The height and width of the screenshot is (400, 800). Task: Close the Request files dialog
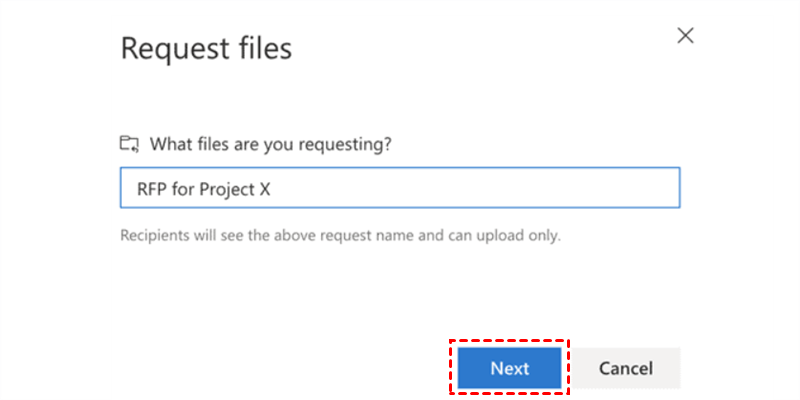pos(685,36)
